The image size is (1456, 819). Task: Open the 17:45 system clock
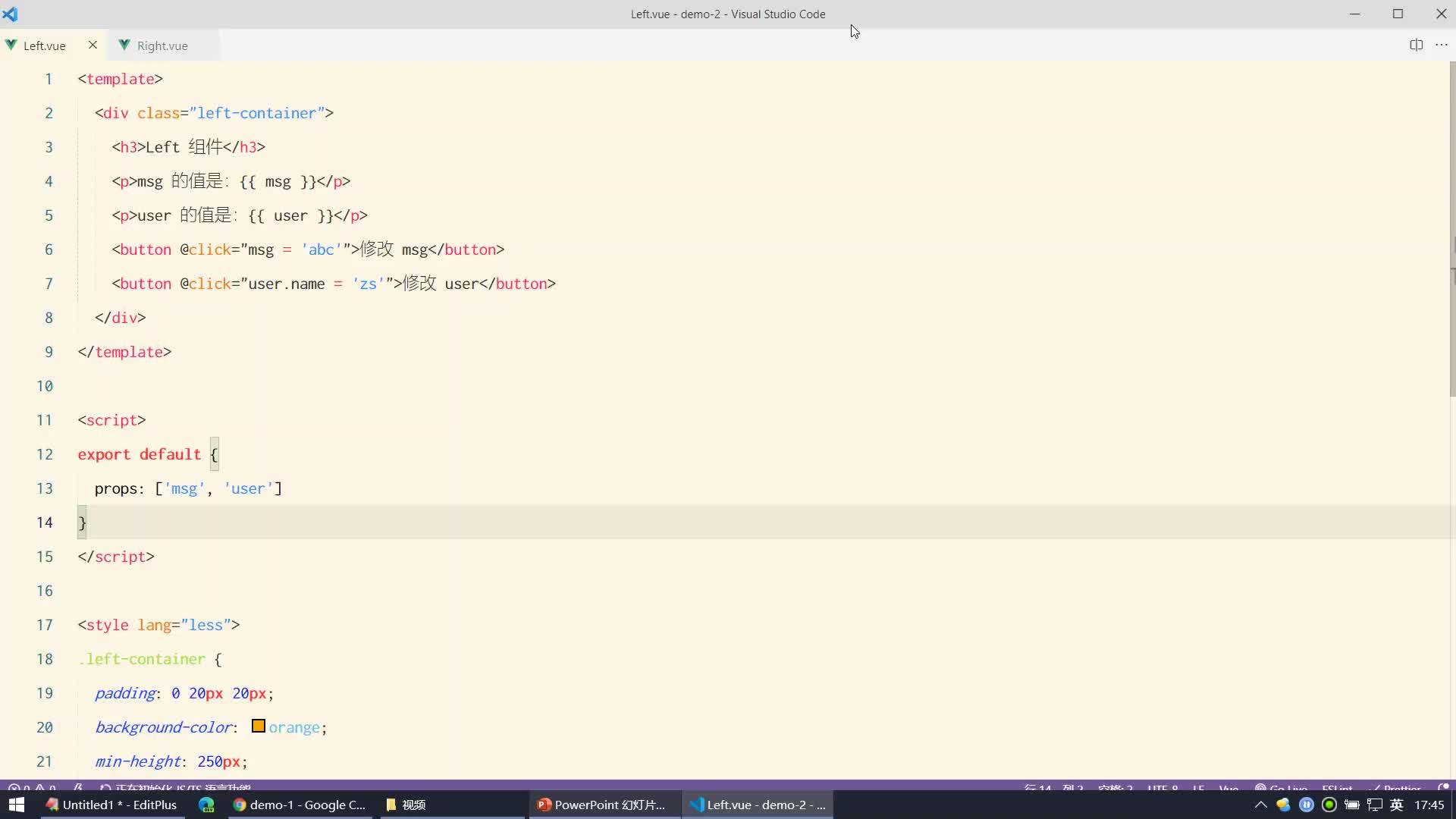(x=1429, y=805)
